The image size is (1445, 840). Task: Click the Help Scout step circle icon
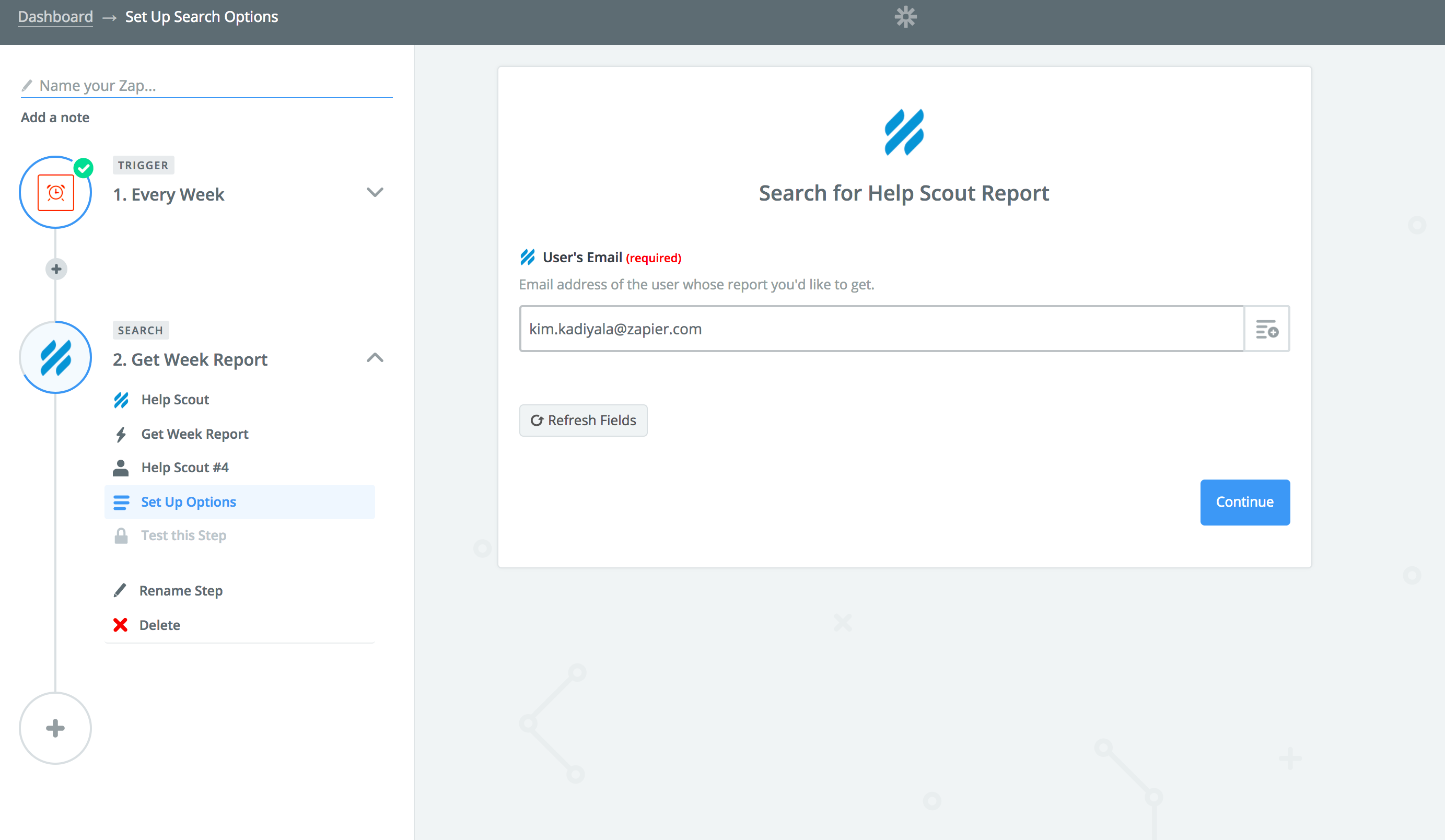(x=55, y=357)
